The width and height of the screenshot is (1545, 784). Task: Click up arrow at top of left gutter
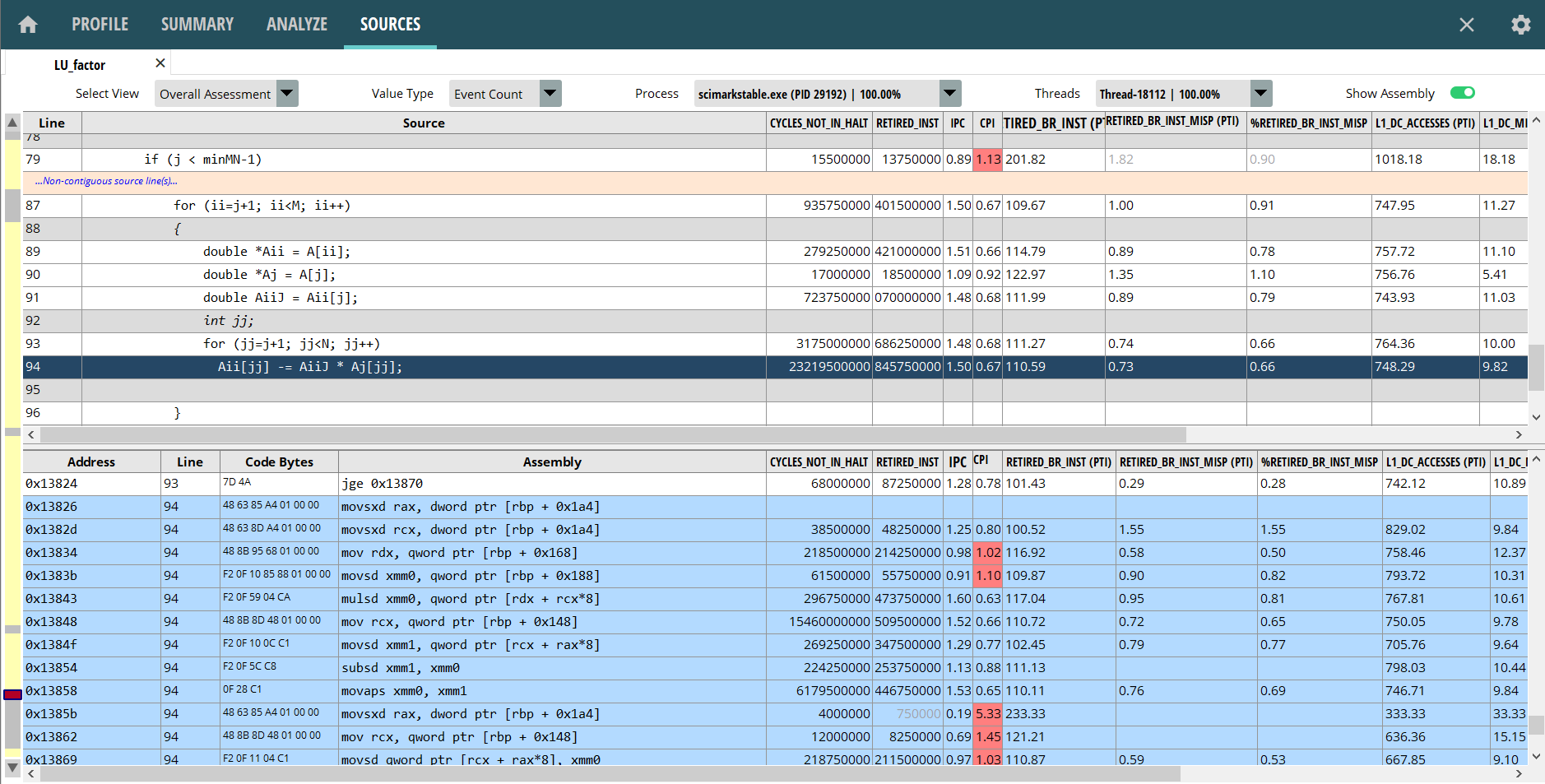point(12,123)
